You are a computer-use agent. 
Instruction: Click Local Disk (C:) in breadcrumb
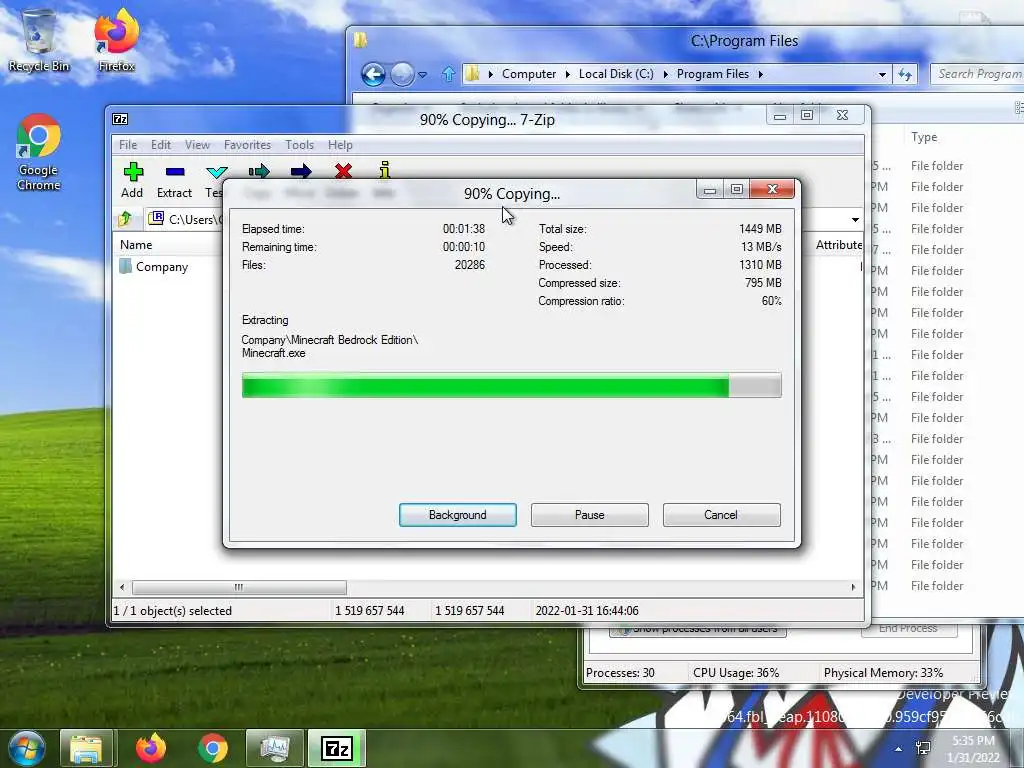click(616, 74)
